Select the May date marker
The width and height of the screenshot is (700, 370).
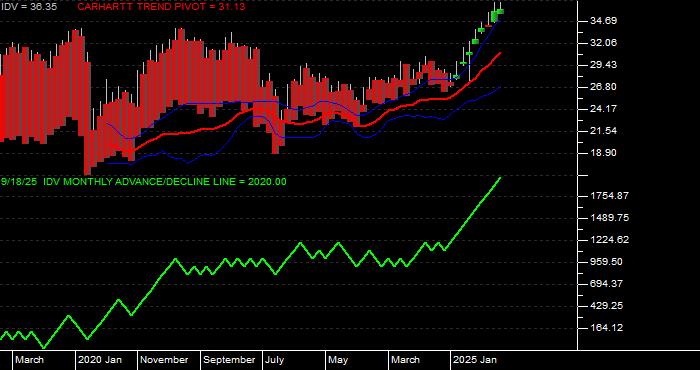[338, 360]
